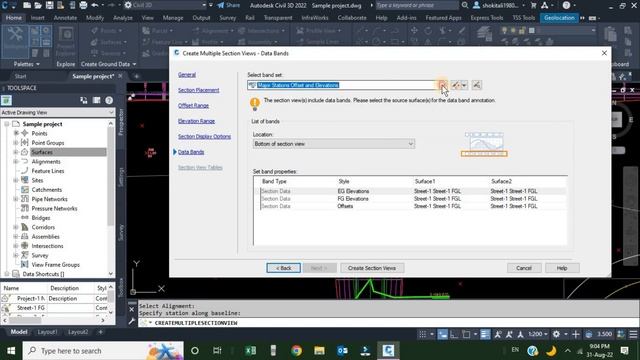Click Create Section Views button
Image resolution: width=640 pixels, height=360 pixels.
(x=372, y=268)
